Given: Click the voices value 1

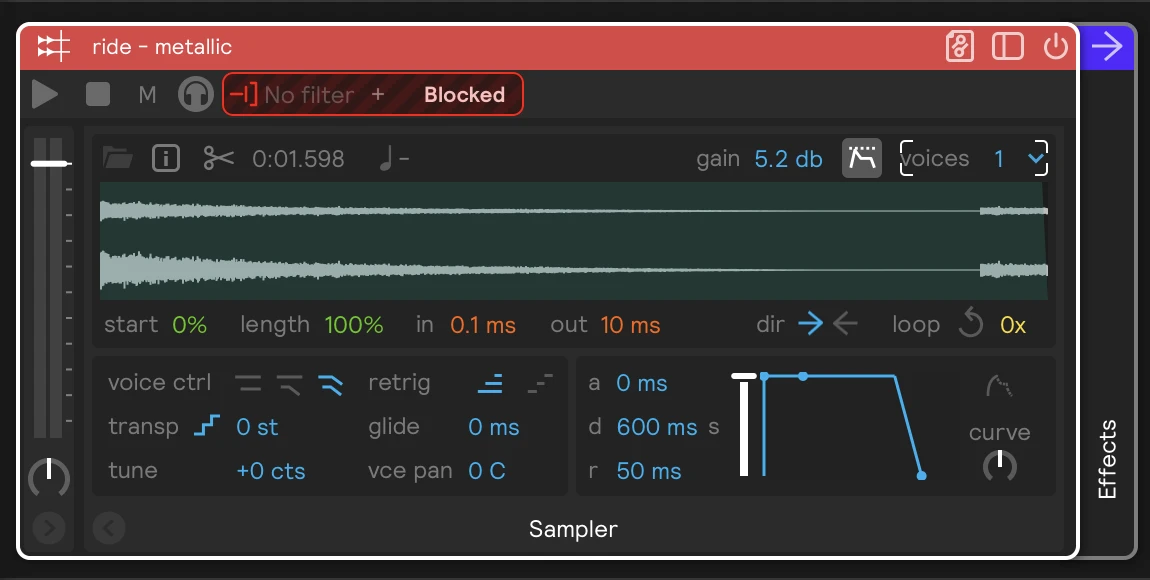Looking at the screenshot, I should tap(999, 159).
